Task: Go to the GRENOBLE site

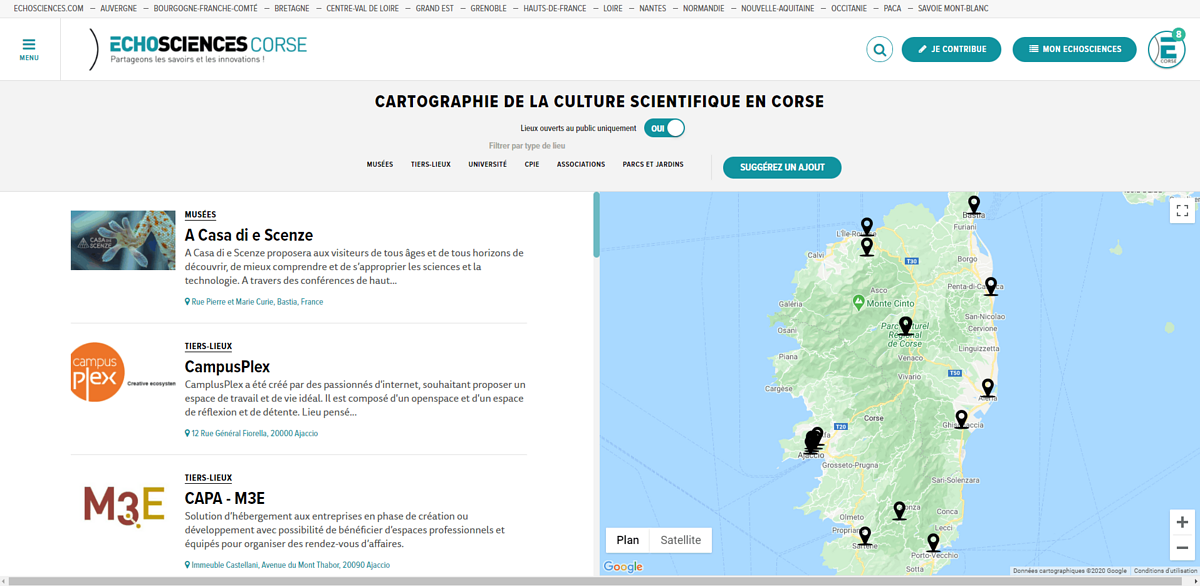Action: (x=488, y=8)
